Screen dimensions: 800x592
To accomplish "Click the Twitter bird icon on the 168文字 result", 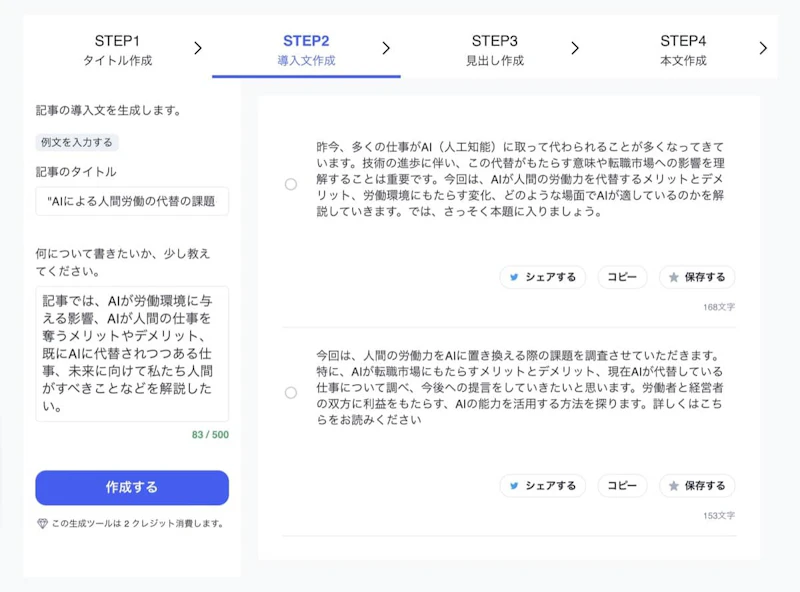I will pos(514,277).
